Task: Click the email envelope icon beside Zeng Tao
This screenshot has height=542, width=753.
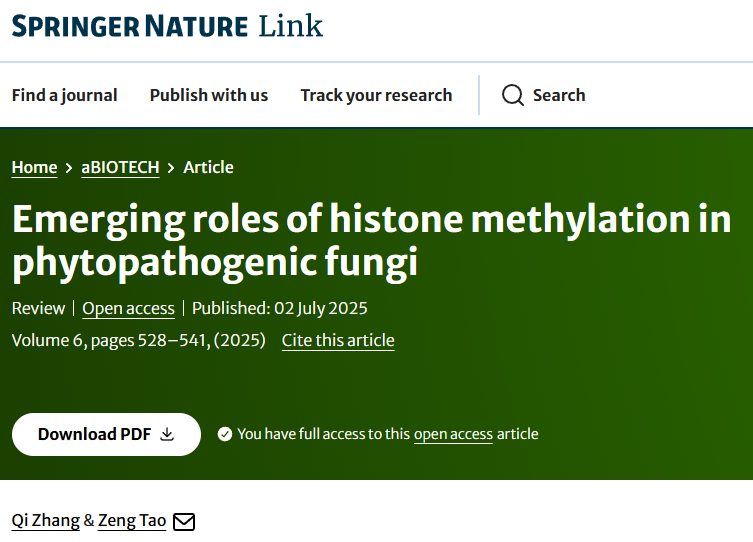Action: [x=184, y=521]
